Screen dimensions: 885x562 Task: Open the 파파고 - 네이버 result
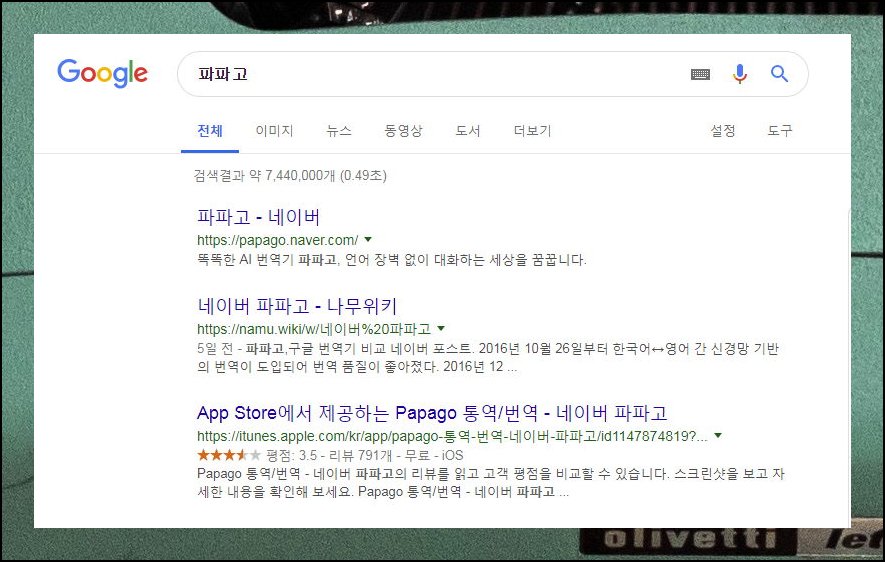pyautogui.click(x=259, y=217)
